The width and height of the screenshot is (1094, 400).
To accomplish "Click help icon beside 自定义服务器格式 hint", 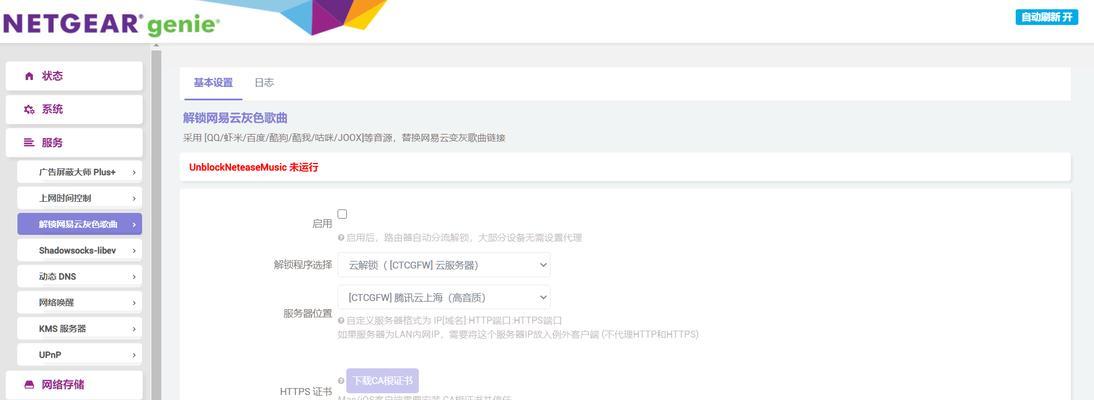I will coord(341,320).
